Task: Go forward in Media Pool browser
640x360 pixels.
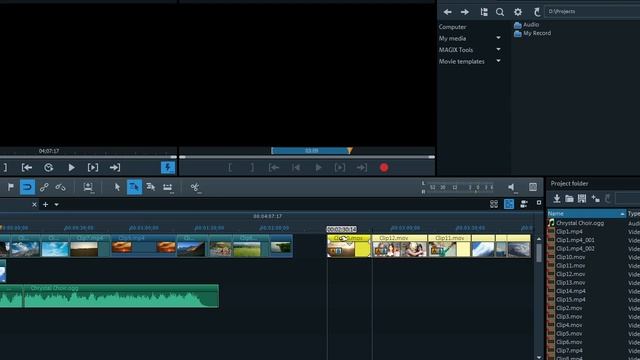Action: click(x=464, y=12)
